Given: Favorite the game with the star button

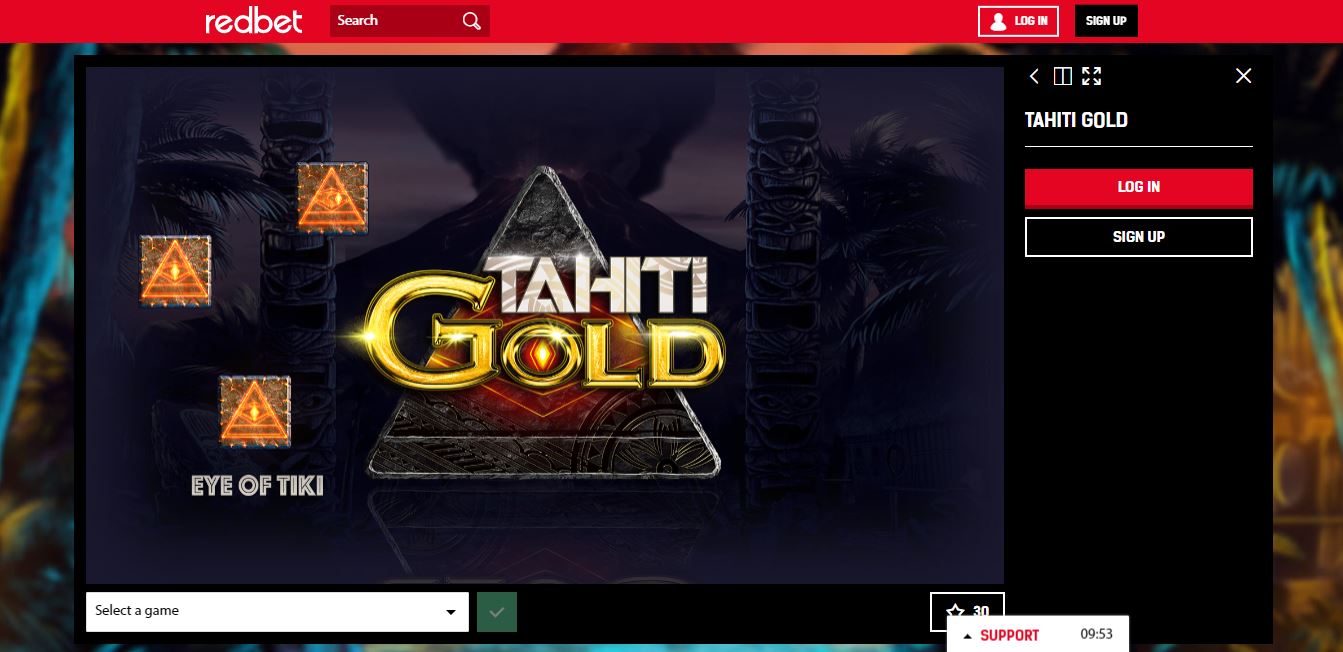Looking at the screenshot, I should [x=967, y=611].
